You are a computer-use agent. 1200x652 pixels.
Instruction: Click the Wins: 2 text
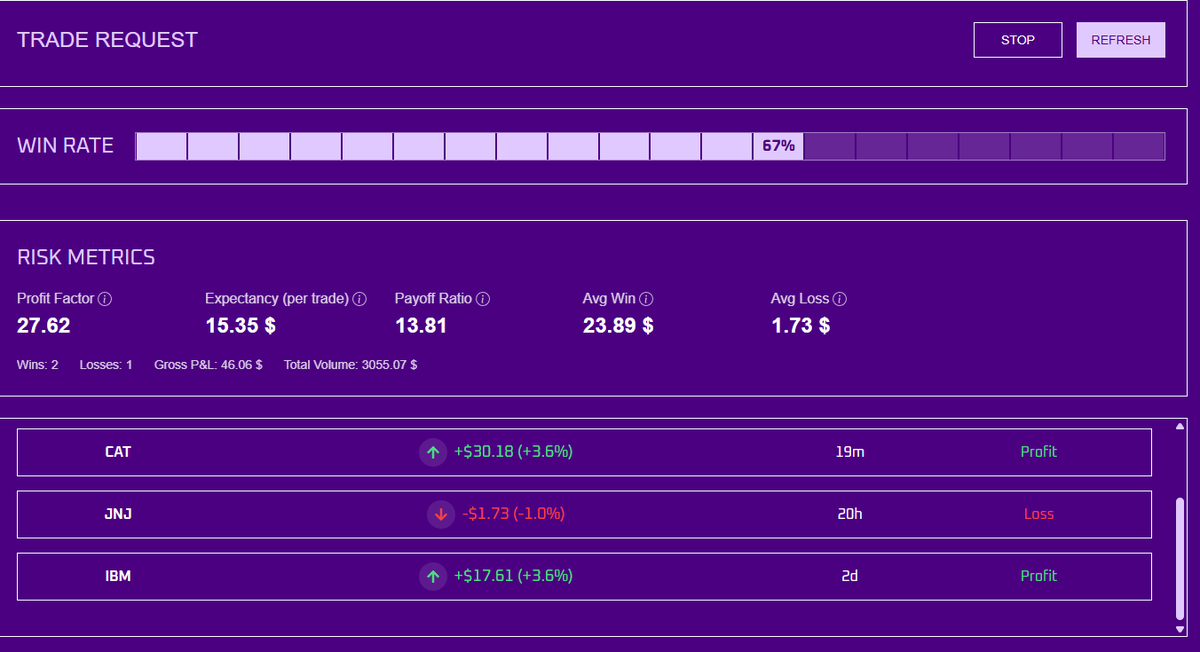pyautogui.click(x=38, y=365)
